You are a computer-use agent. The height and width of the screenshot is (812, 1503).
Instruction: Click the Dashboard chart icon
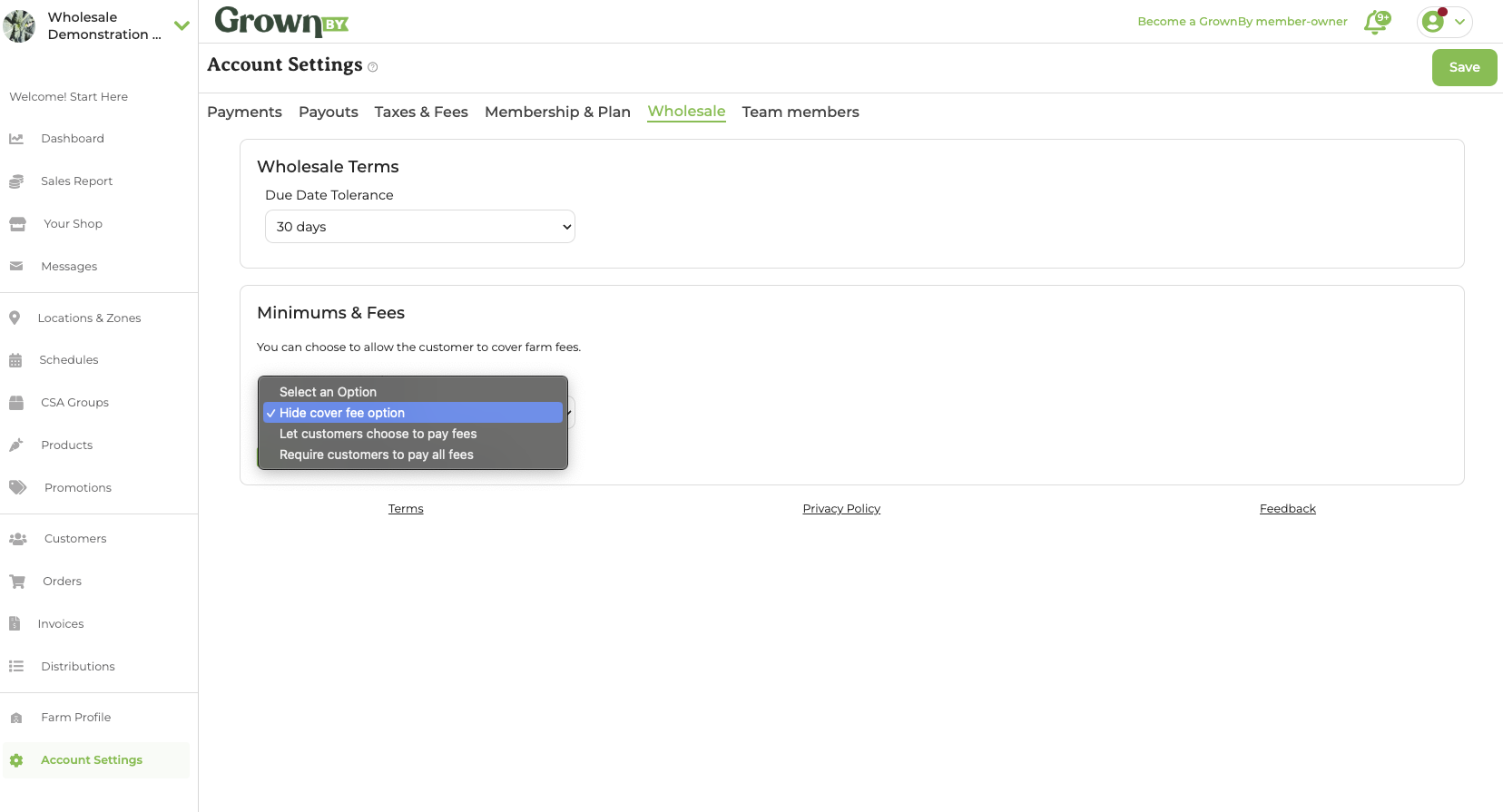(x=16, y=139)
